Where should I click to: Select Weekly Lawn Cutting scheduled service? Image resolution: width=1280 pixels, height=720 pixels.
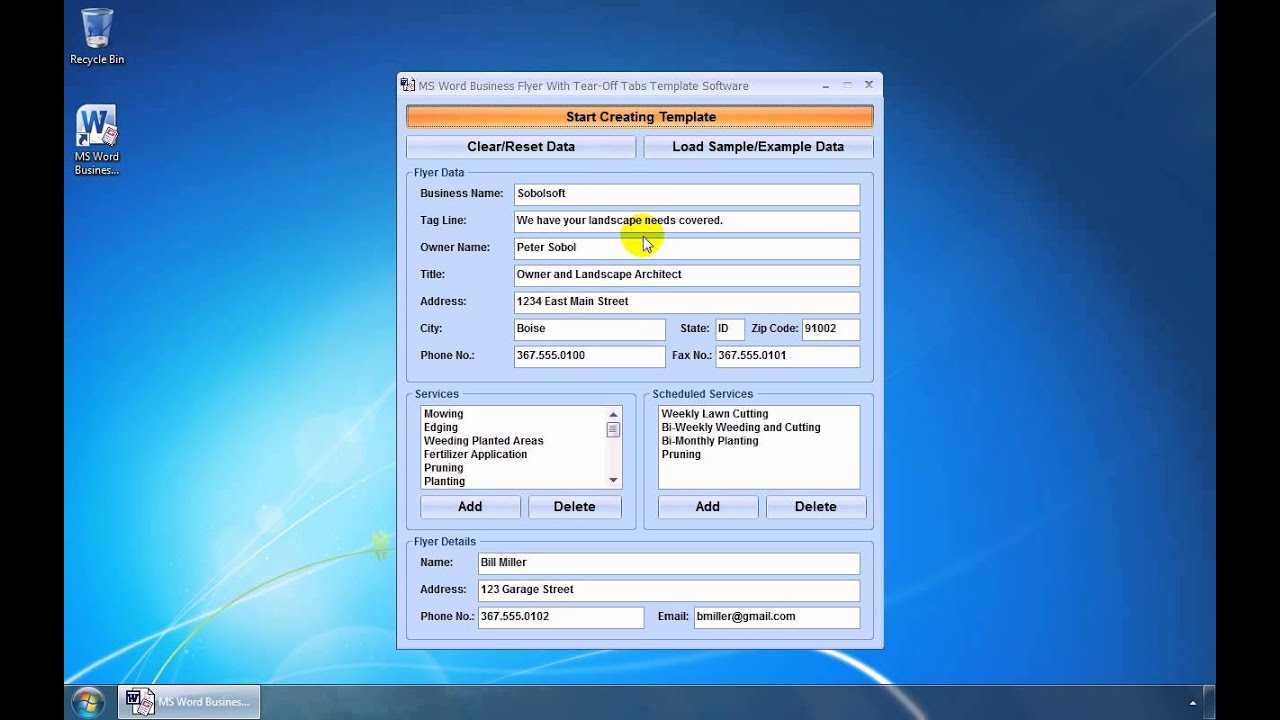(715, 414)
